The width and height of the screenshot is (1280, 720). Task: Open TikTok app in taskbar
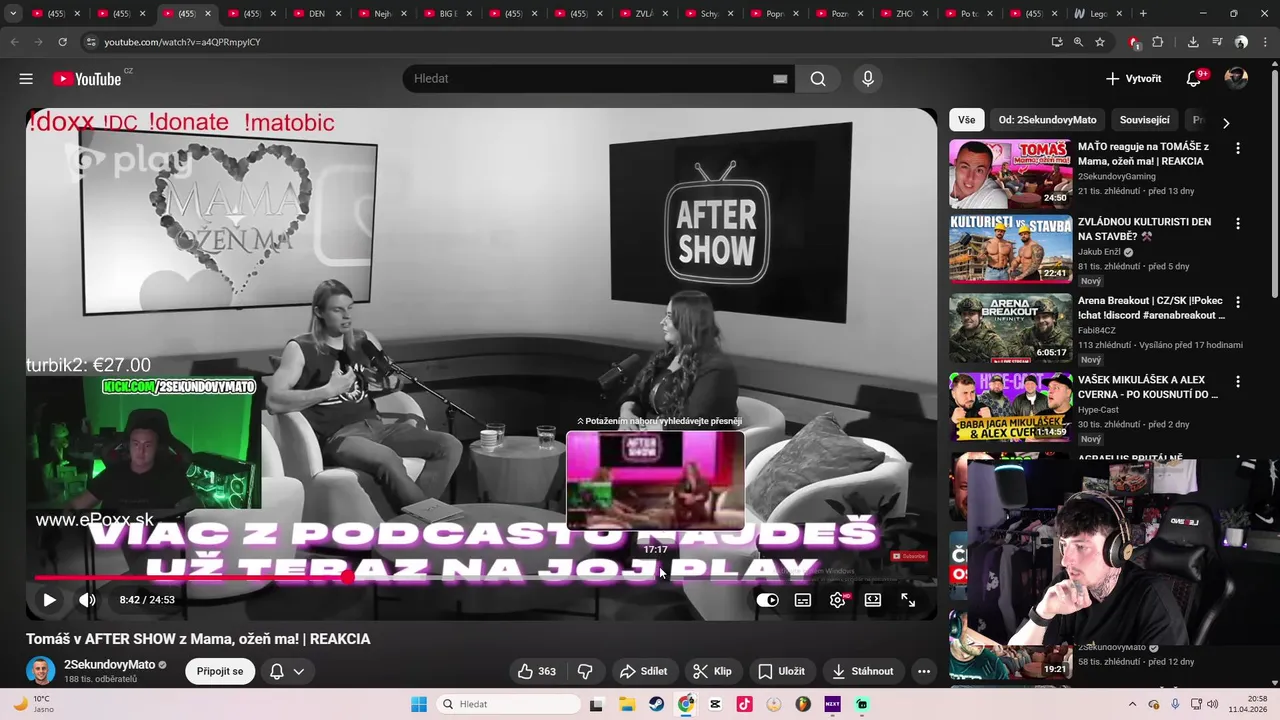[744, 704]
